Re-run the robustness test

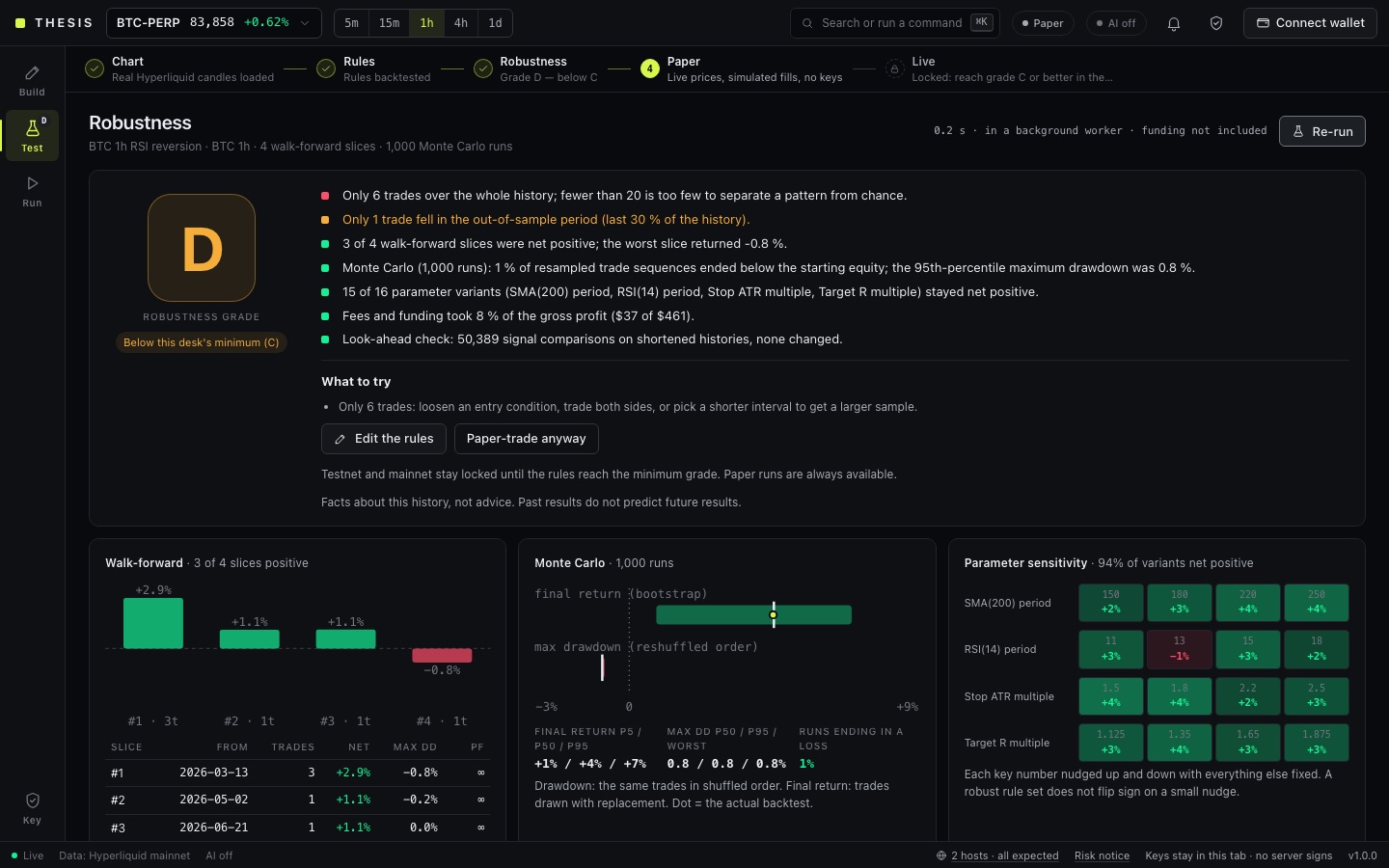coord(1321,131)
